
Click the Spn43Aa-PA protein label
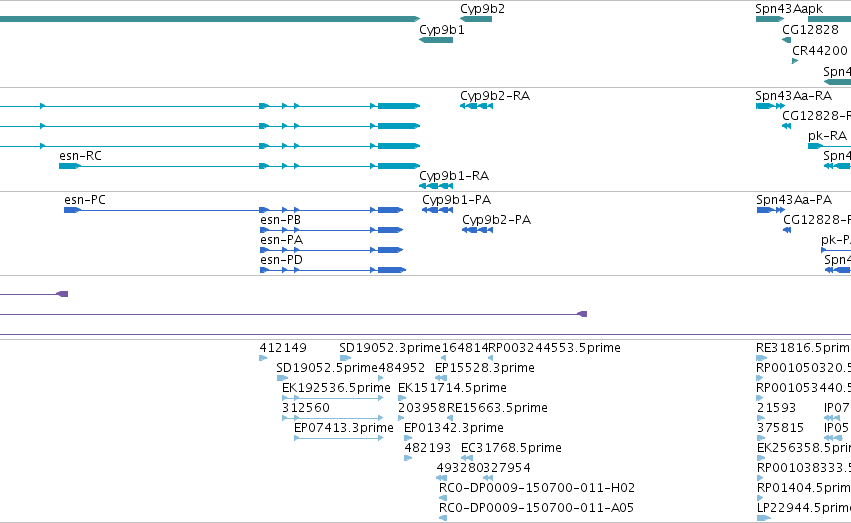[794, 200]
